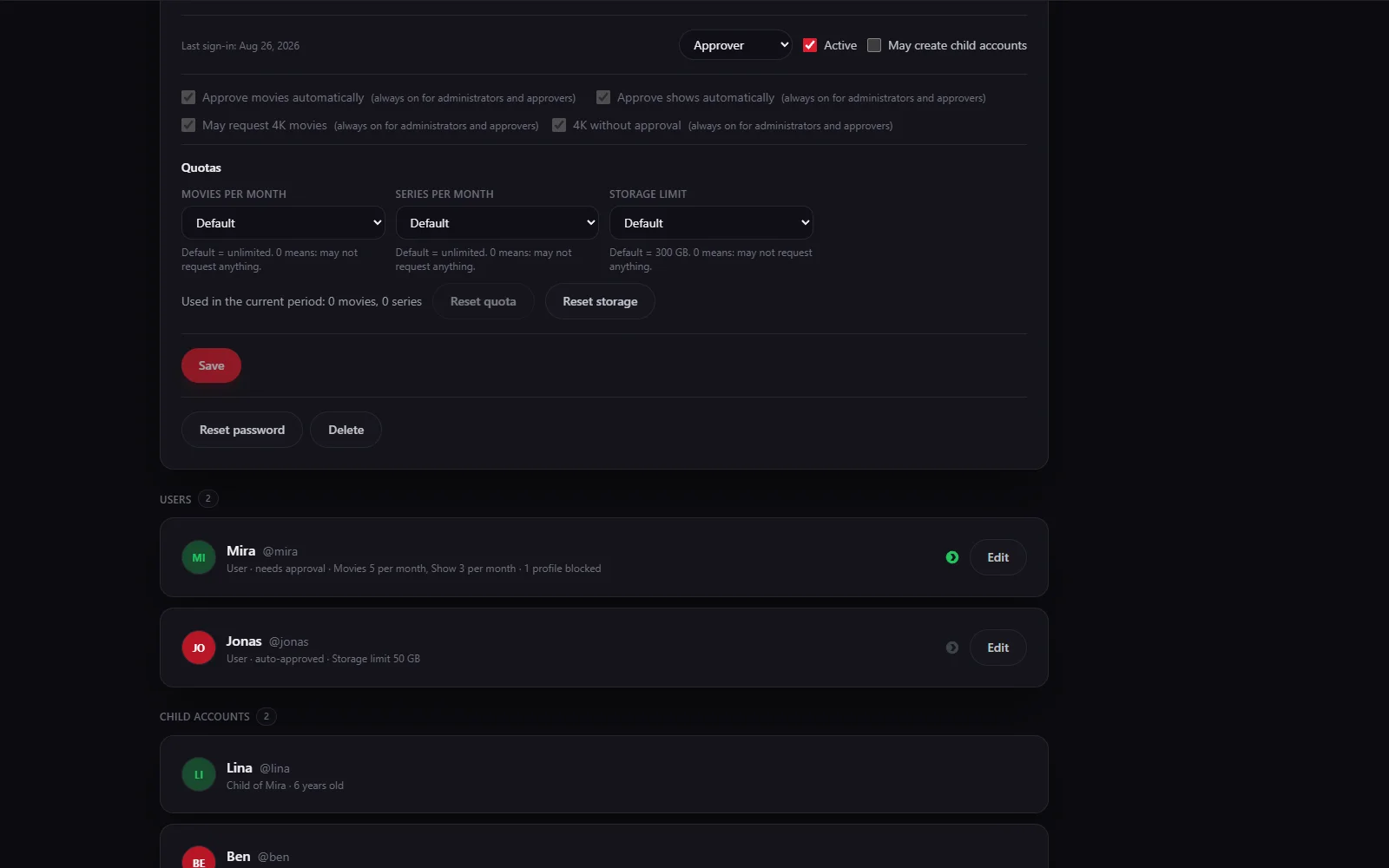Click the red Save button
Screen dimensions: 1389x868
point(211,365)
